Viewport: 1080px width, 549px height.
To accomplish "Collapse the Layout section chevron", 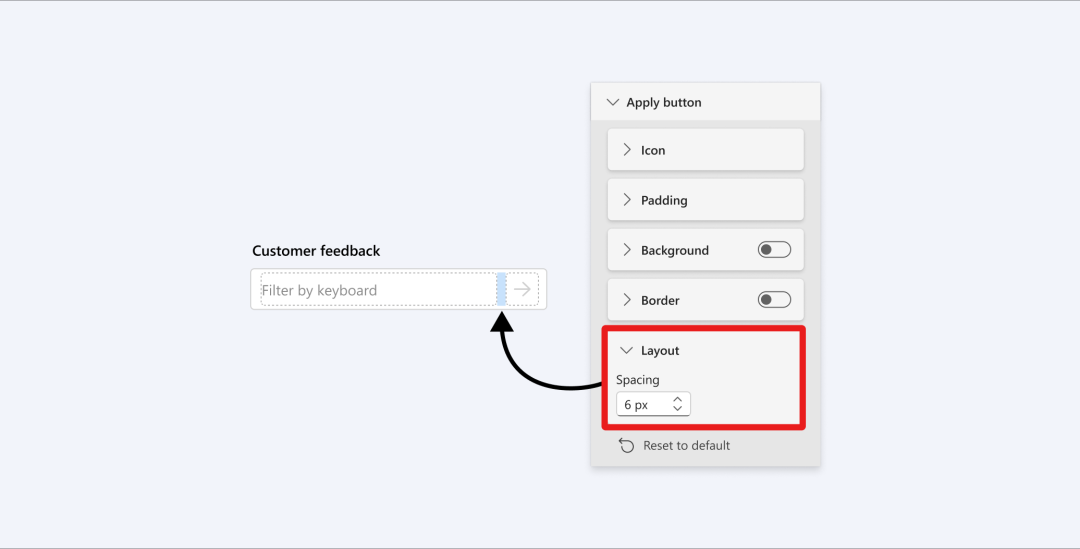I will [626, 350].
